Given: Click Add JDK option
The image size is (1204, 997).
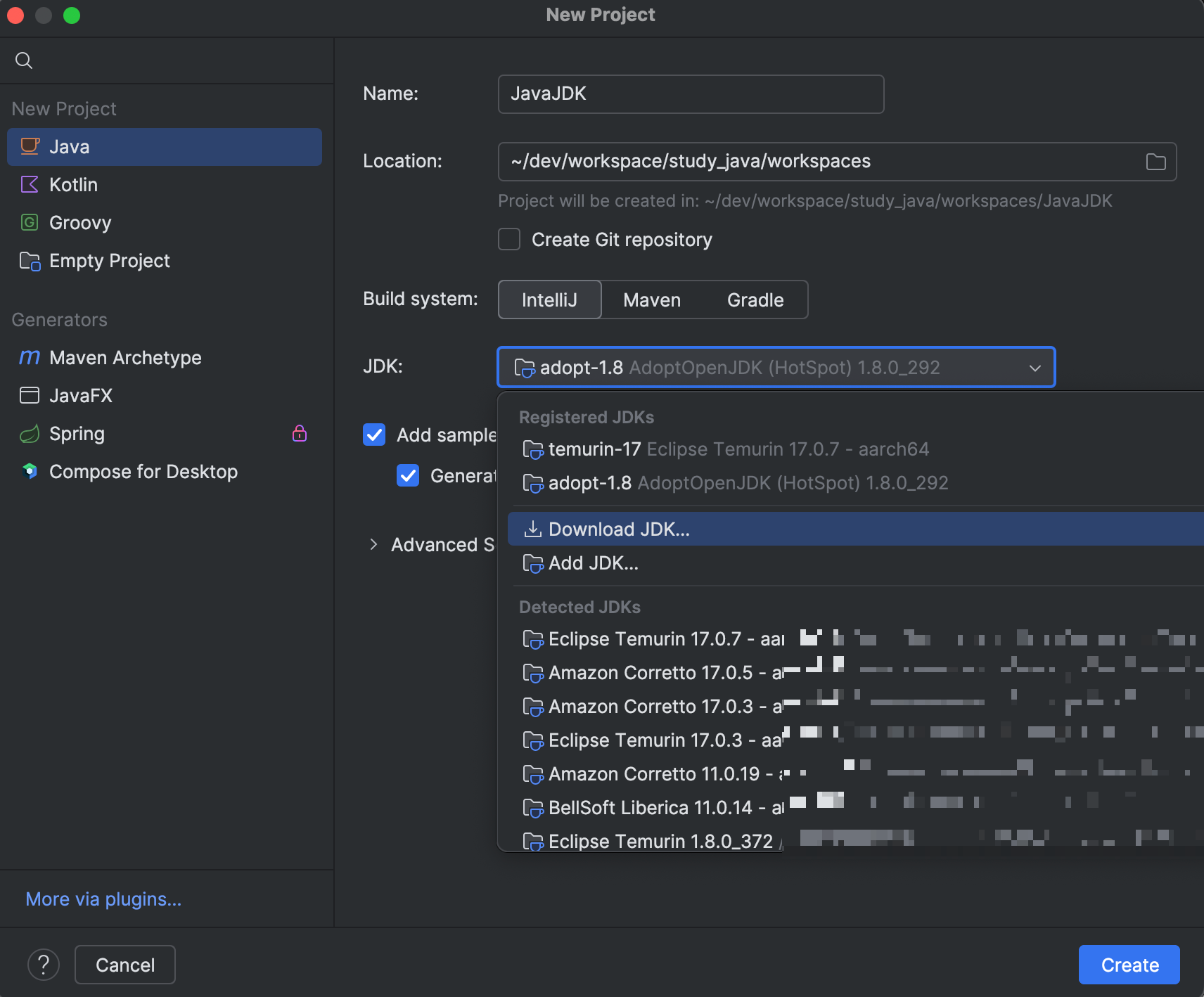Looking at the screenshot, I should pyautogui.click(x=856, y=563).
